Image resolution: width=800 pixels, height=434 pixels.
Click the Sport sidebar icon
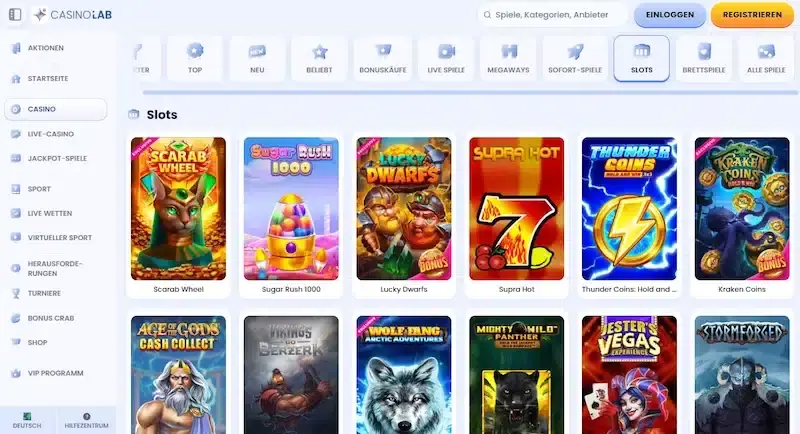pyautogui.click(x=16, y=189)
